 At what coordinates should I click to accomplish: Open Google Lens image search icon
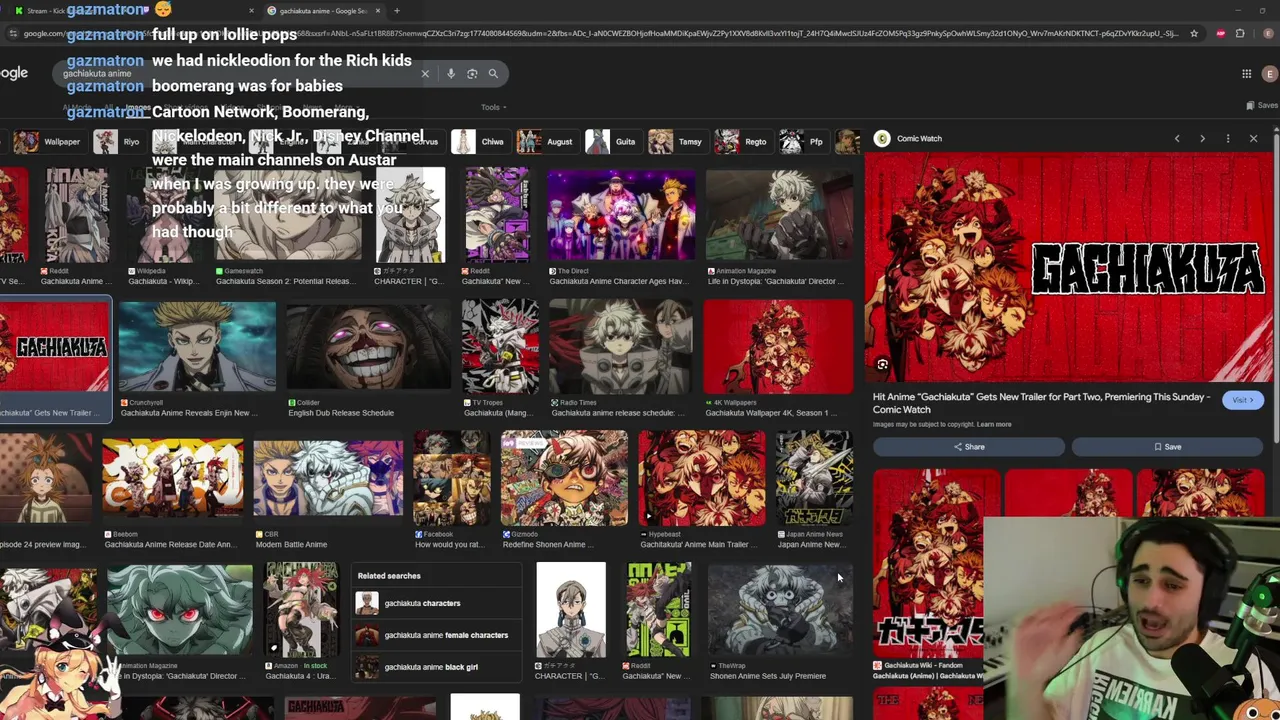pos(472,73)
